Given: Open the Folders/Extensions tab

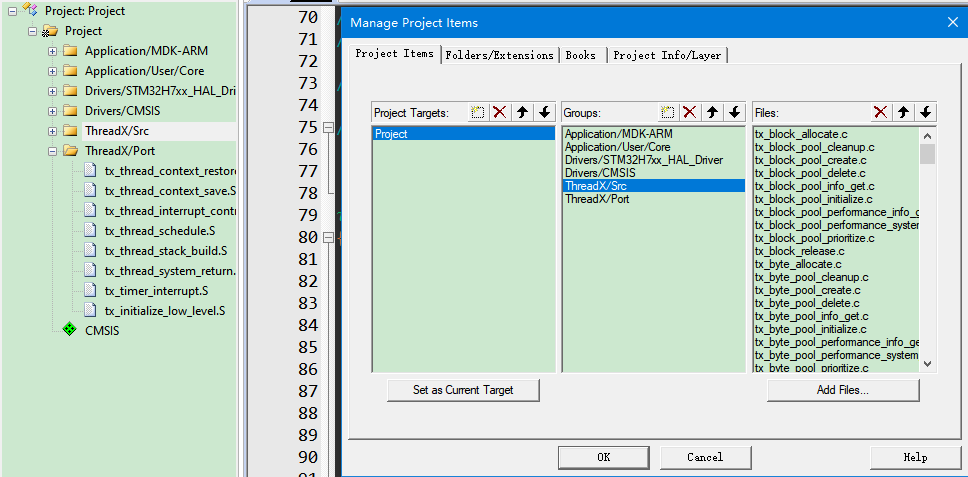Looking at the screenshot, I should tap(499, 55).
